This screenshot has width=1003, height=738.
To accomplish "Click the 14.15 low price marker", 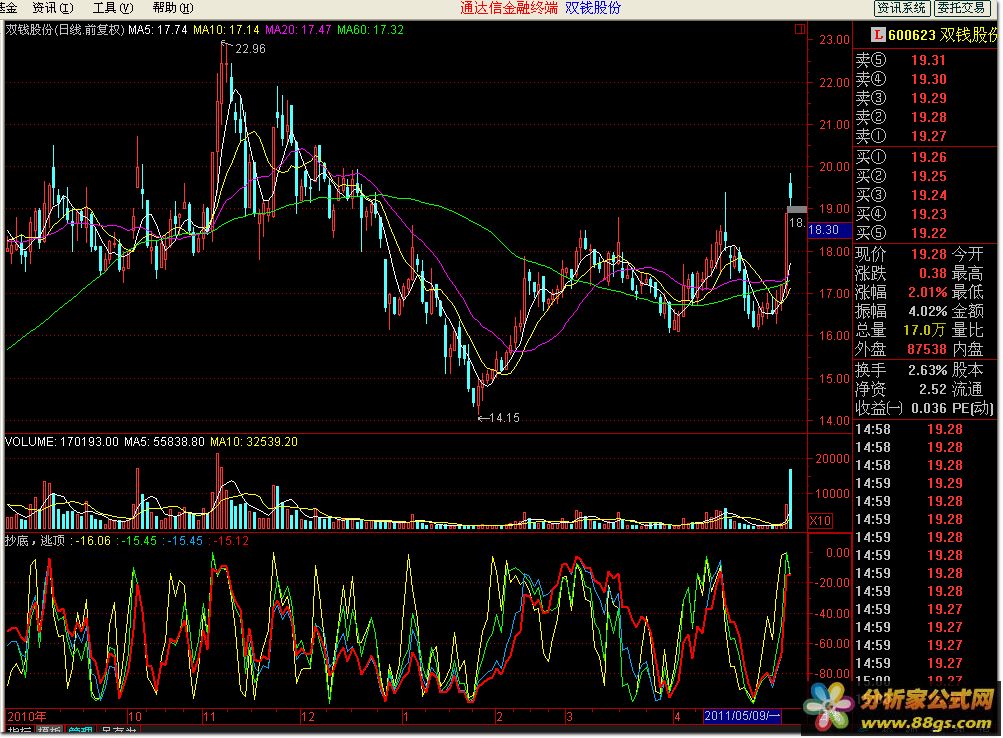I will click(504, 418).
